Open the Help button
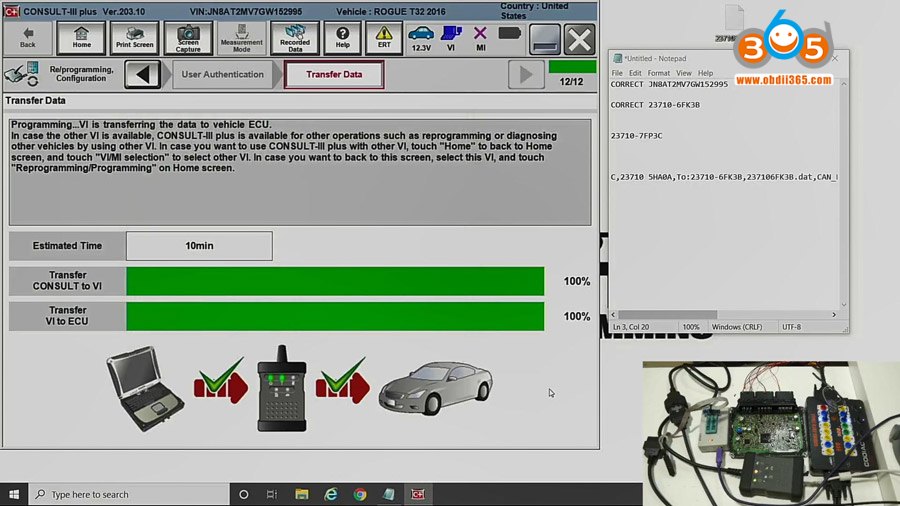 (343, 38)
